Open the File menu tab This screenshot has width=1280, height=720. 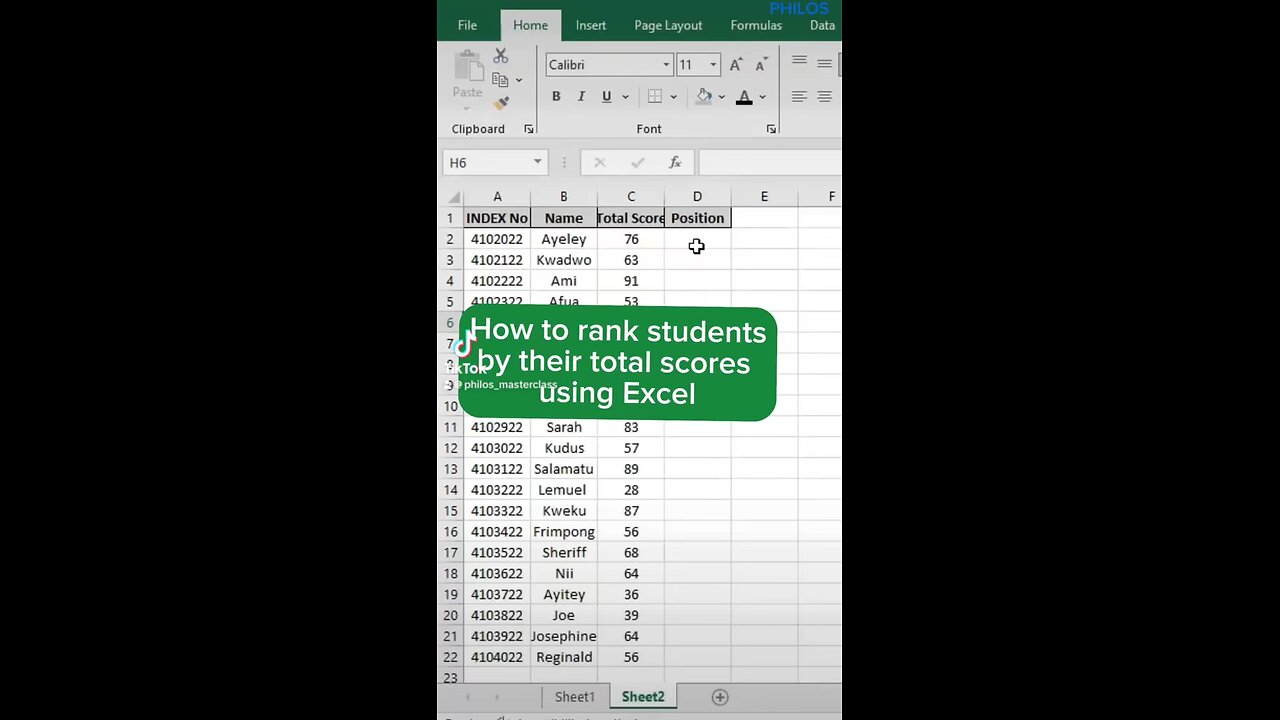[x=467, y=26]
